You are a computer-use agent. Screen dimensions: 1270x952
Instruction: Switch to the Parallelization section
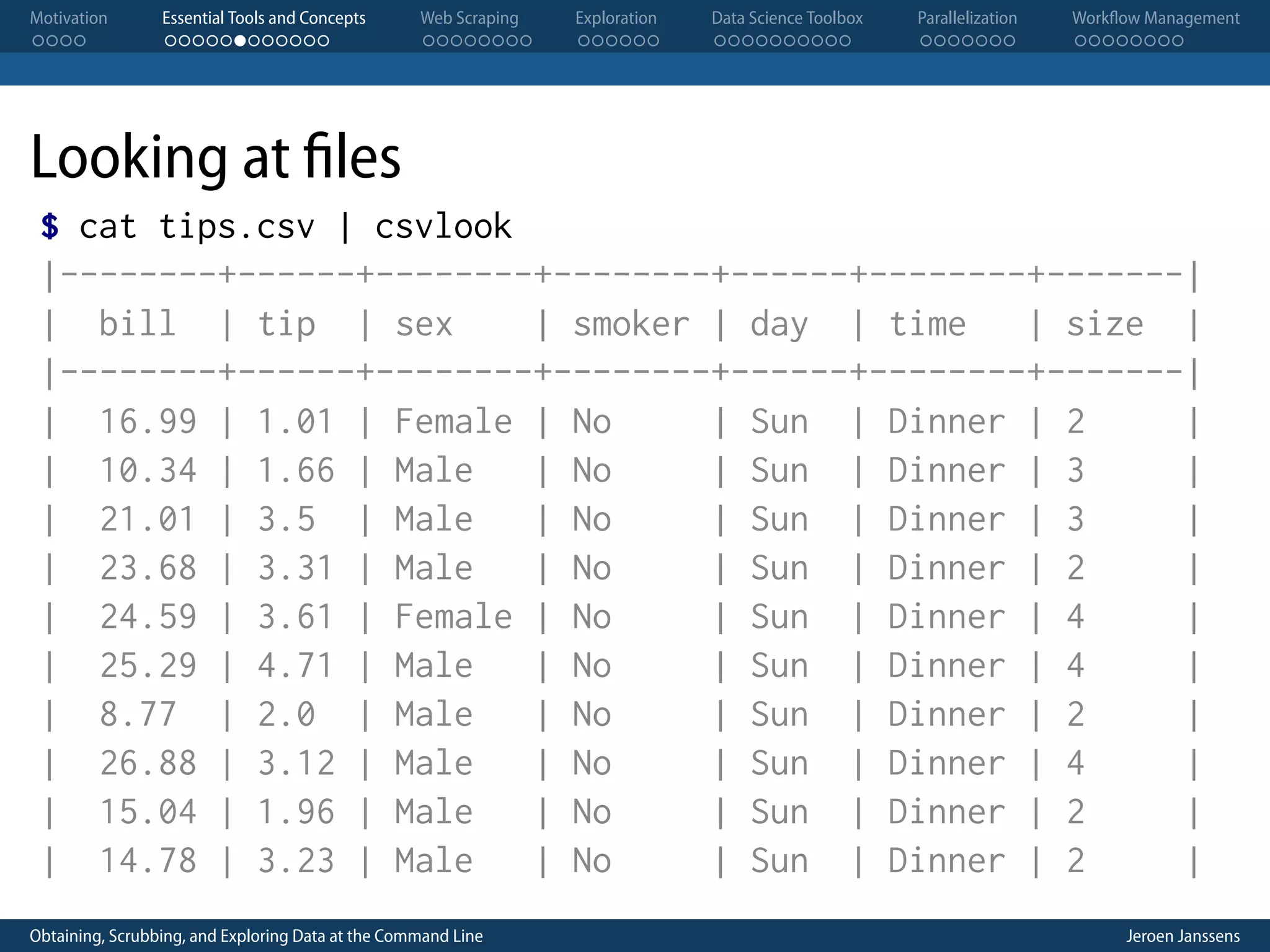click(x=967, y=18)
